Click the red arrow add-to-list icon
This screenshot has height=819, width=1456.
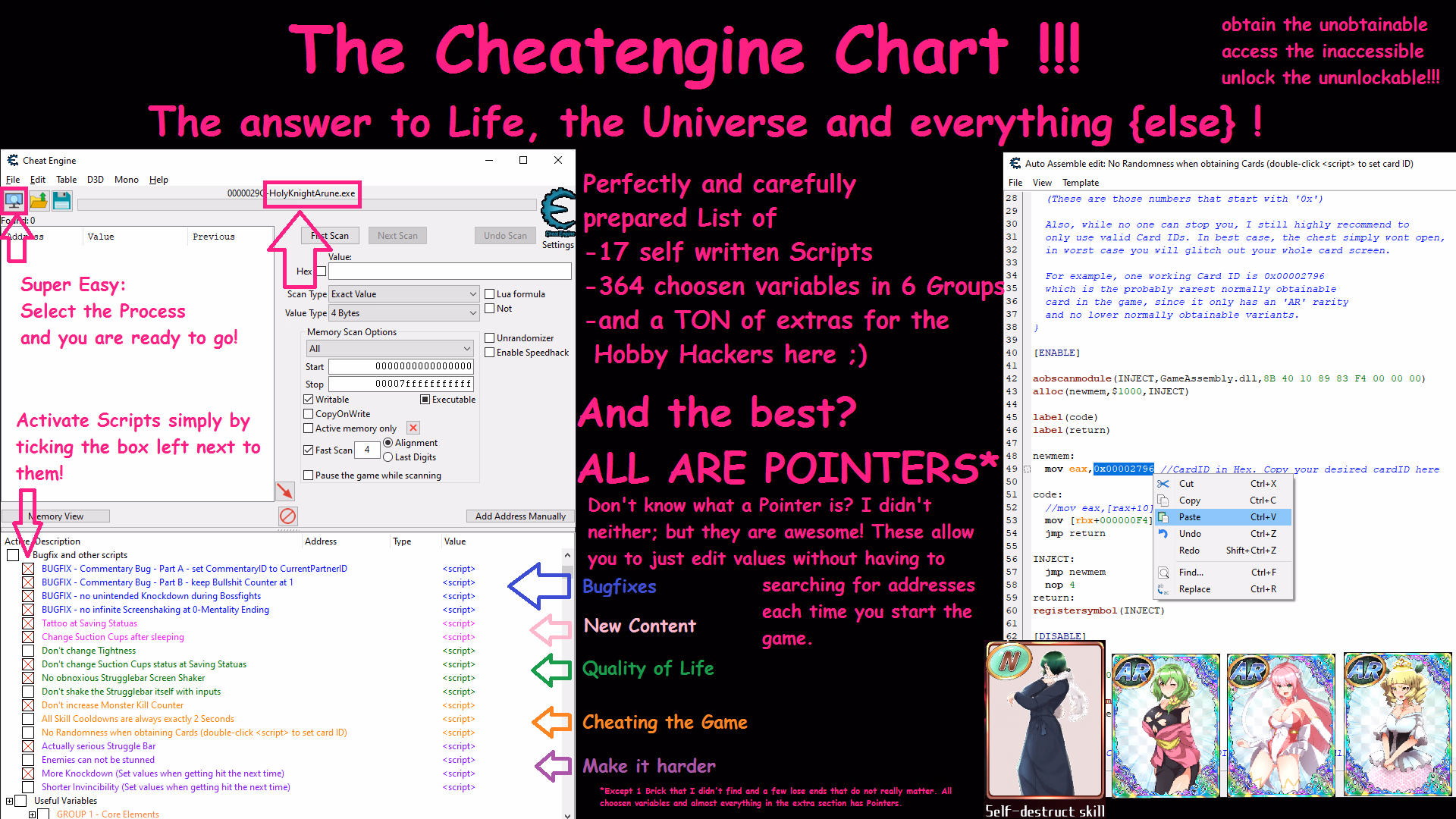285,491
